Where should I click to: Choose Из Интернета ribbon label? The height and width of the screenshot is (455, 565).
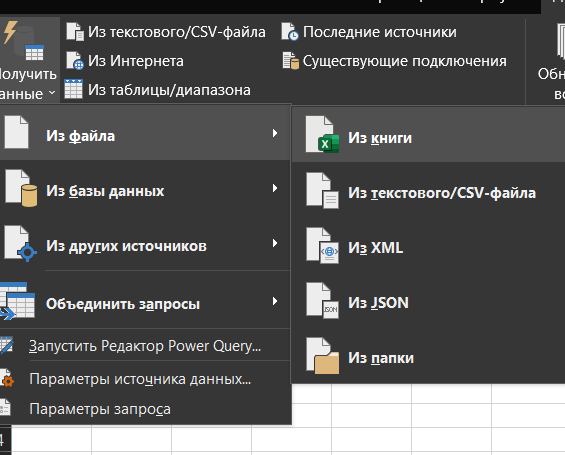click(x=136, y=61)
